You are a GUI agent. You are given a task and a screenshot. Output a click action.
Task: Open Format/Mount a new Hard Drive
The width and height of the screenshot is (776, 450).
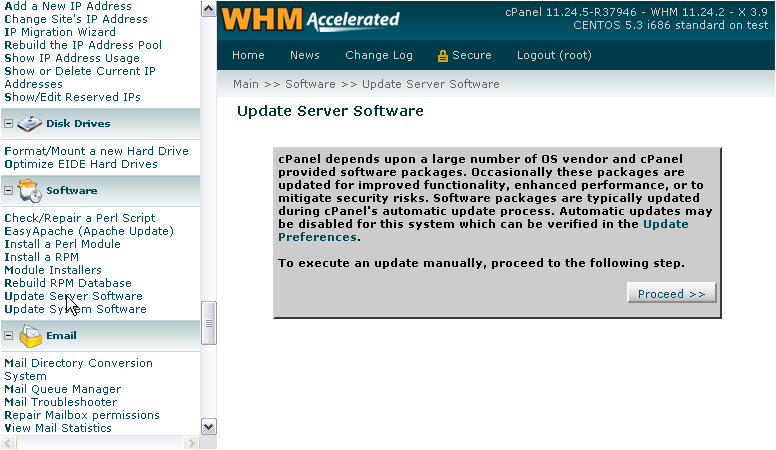coord(97,151)
